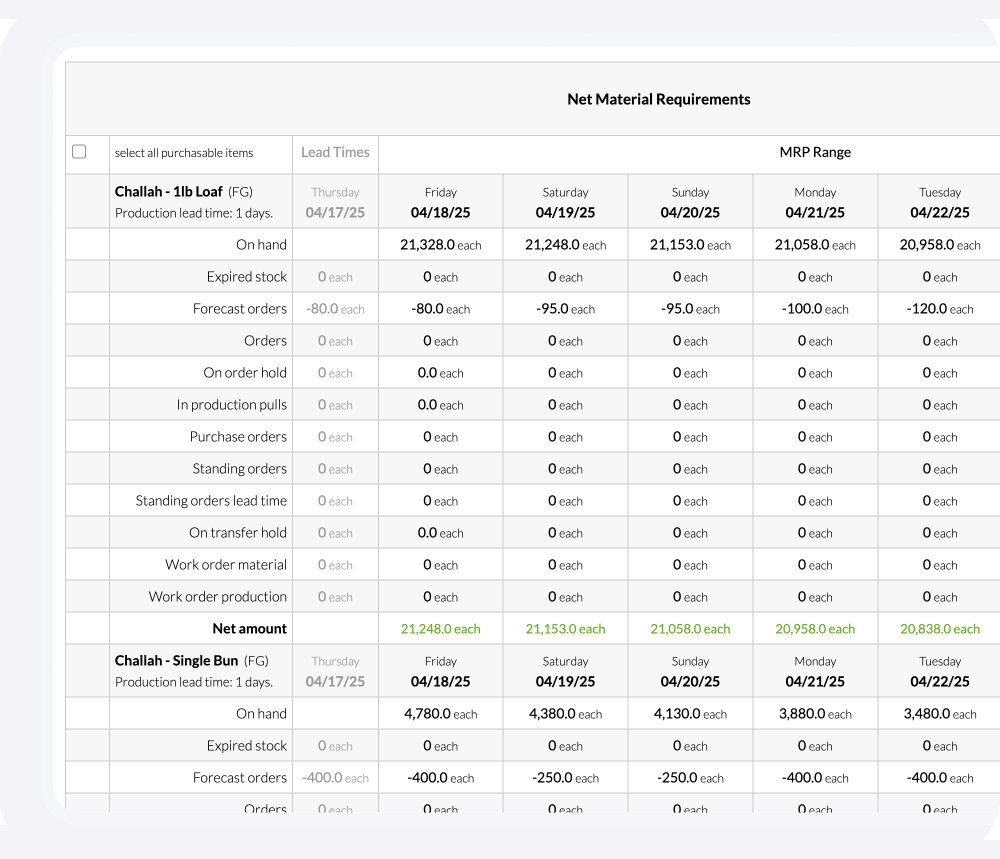
Task: Click the Expired stock label under Challah - 1lb Loaf
Action: pyautogui.click(x=246, y=276)
